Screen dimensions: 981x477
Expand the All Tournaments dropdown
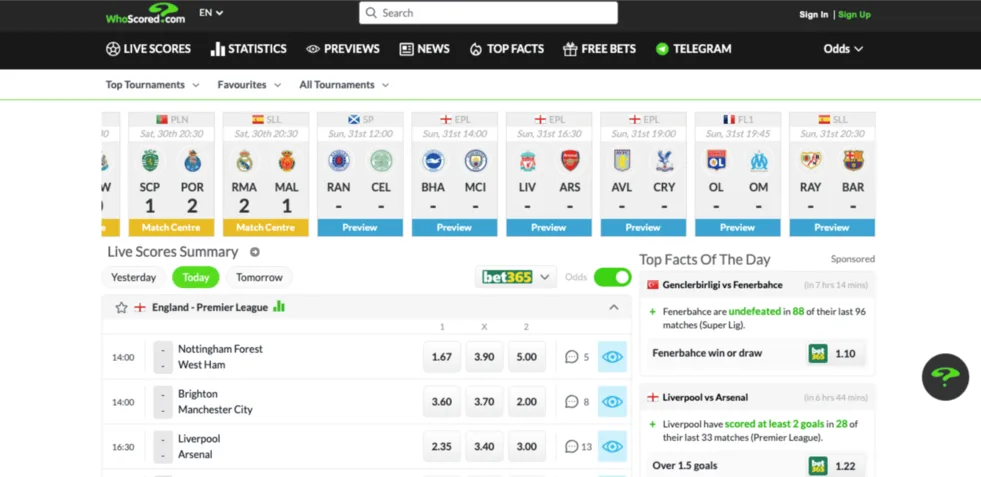pos(343,85)
